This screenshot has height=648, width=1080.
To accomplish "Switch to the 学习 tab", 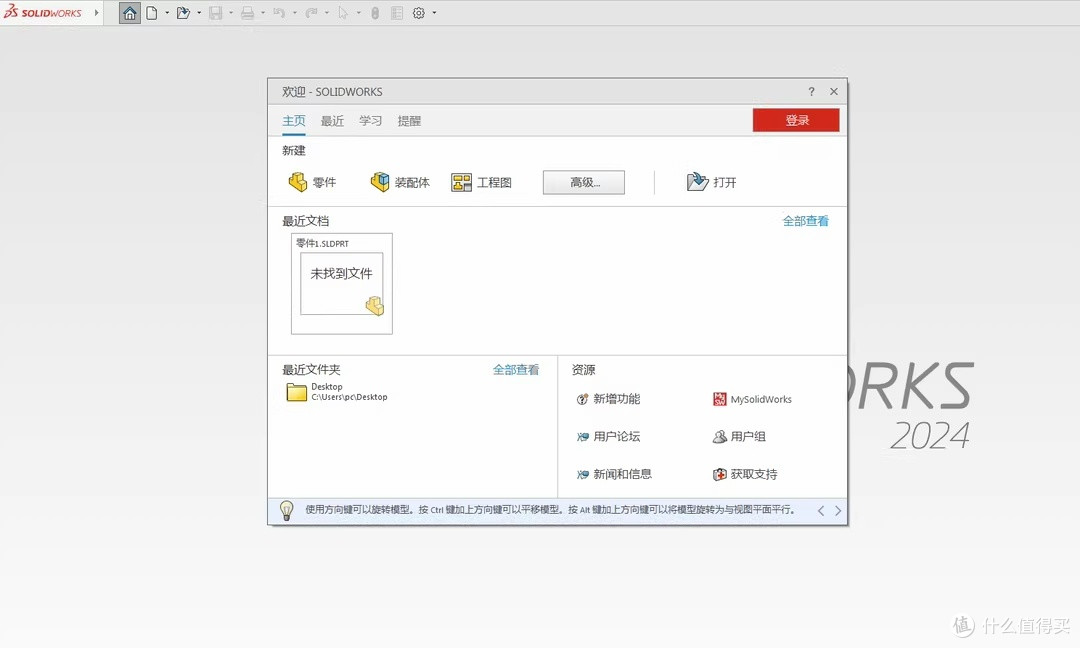I will 371,121.
